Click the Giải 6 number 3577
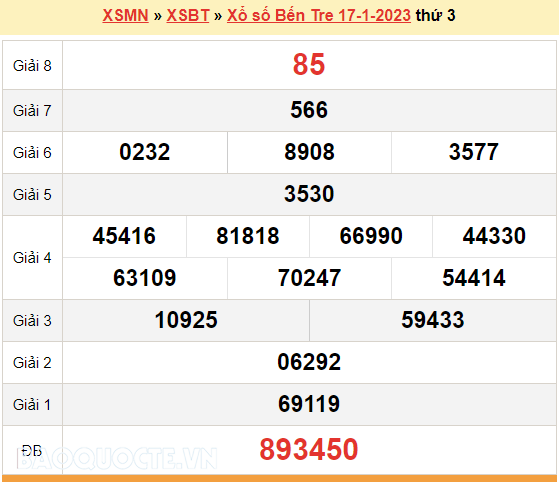The height and width of the screenshot is (482, 559). coord(473,152)
